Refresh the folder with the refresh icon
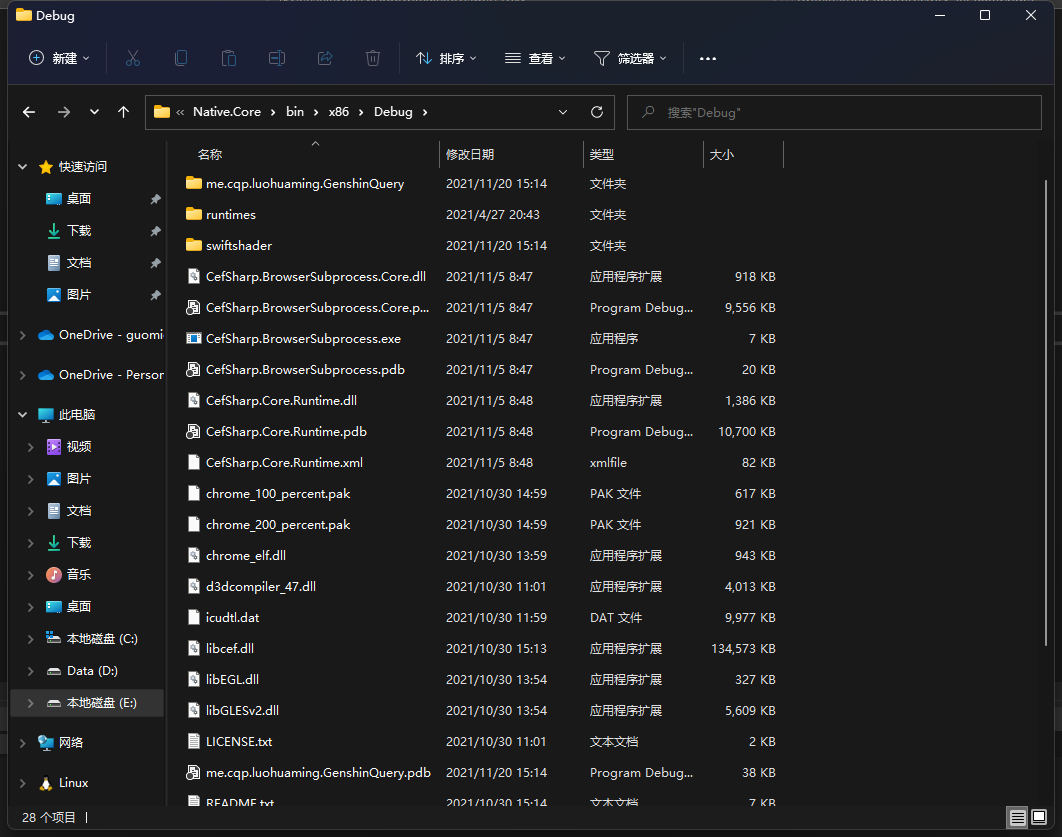The image size is (1062, 837). click(x=596, y=112)
